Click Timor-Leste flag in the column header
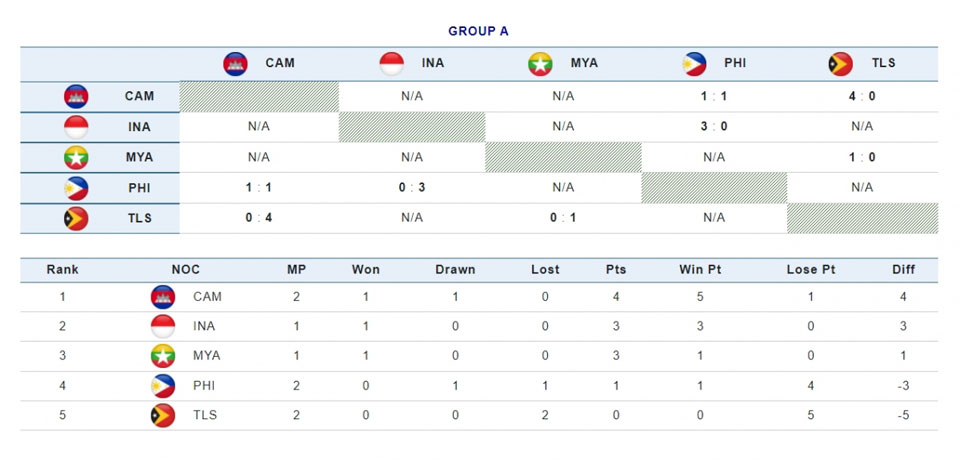 [x=840, y=64]
